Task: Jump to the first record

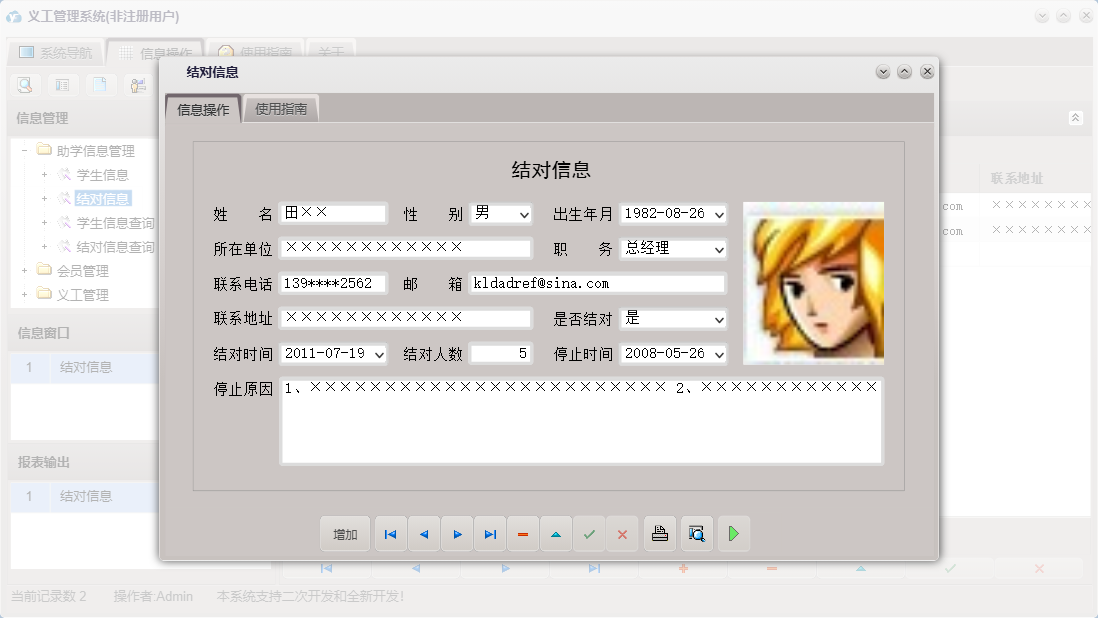Action: 390,534
